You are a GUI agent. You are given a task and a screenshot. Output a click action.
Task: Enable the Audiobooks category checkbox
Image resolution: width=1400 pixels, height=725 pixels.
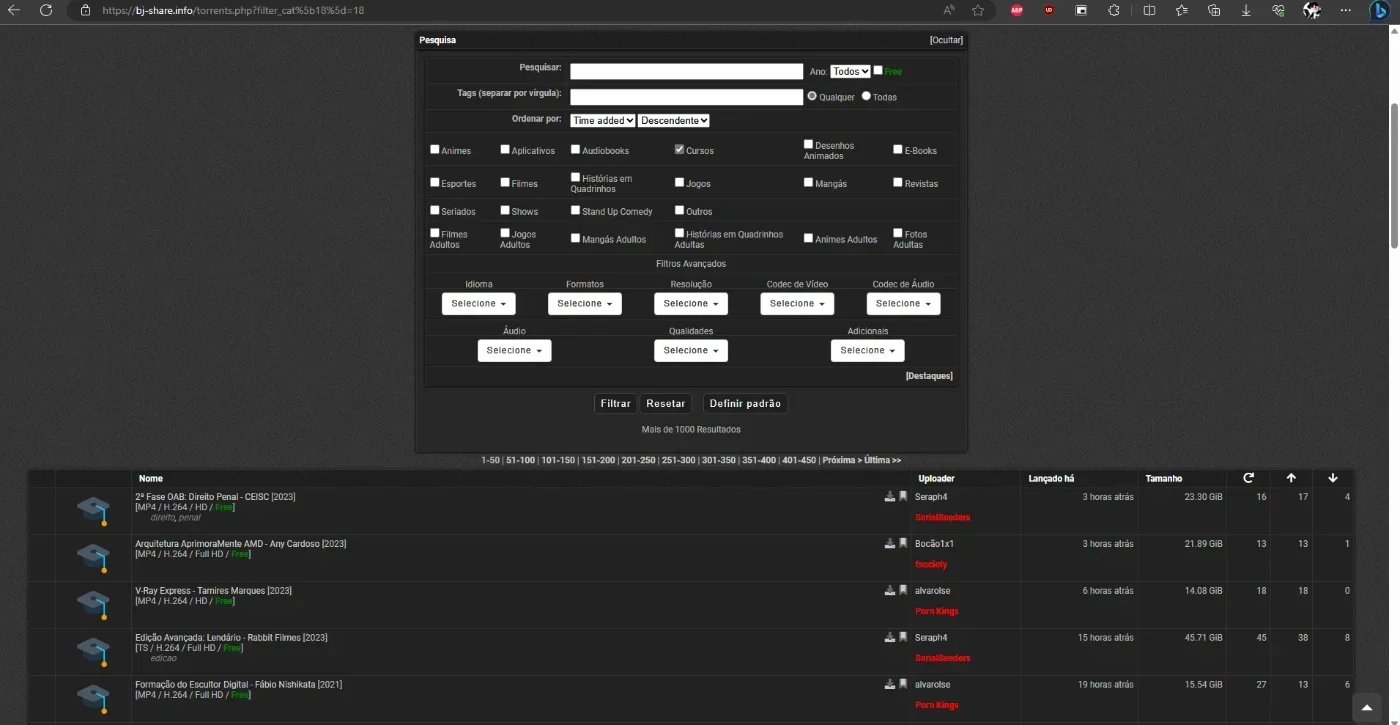coord(575,149)
